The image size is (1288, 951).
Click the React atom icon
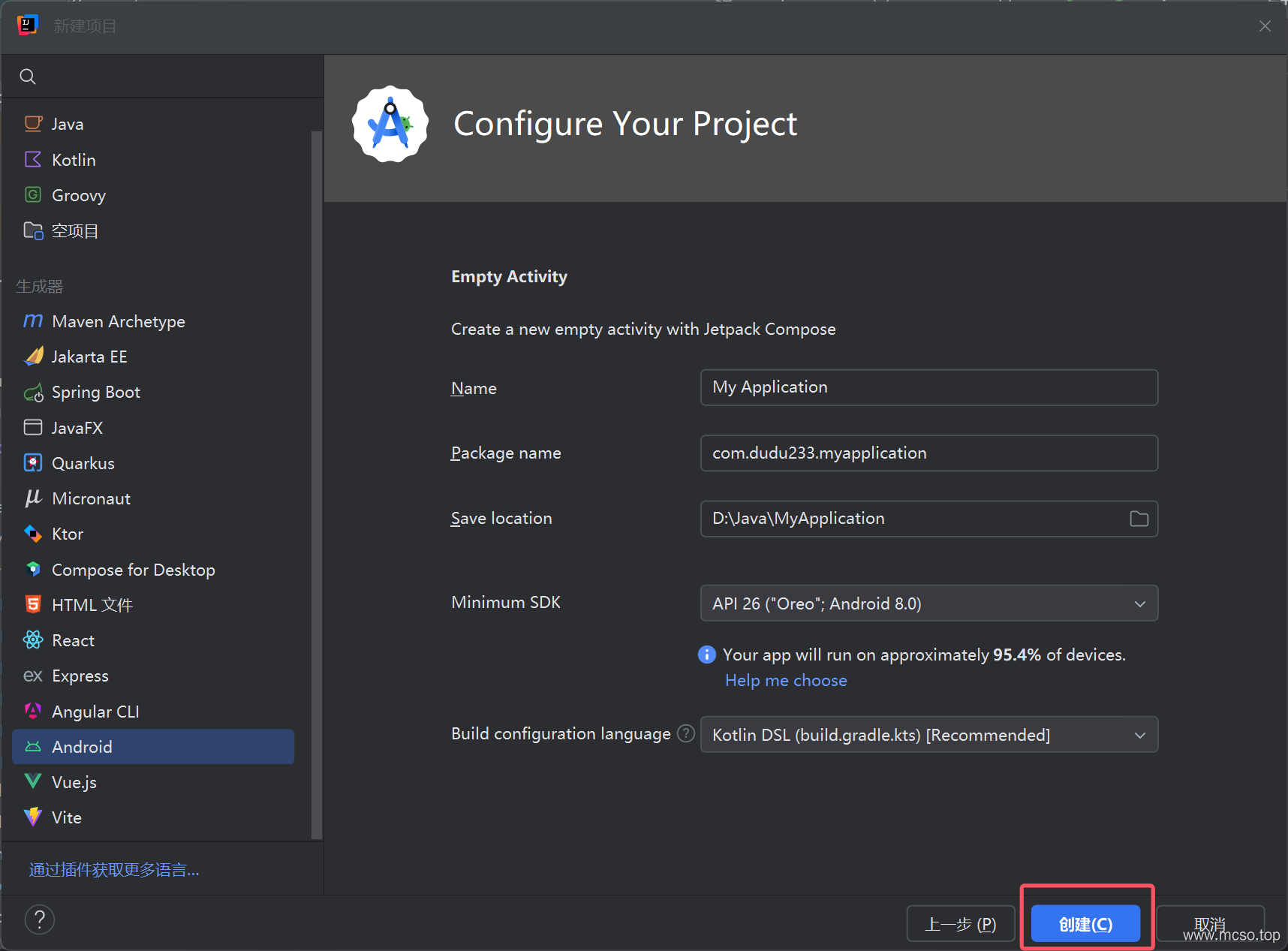pos(33,640)
